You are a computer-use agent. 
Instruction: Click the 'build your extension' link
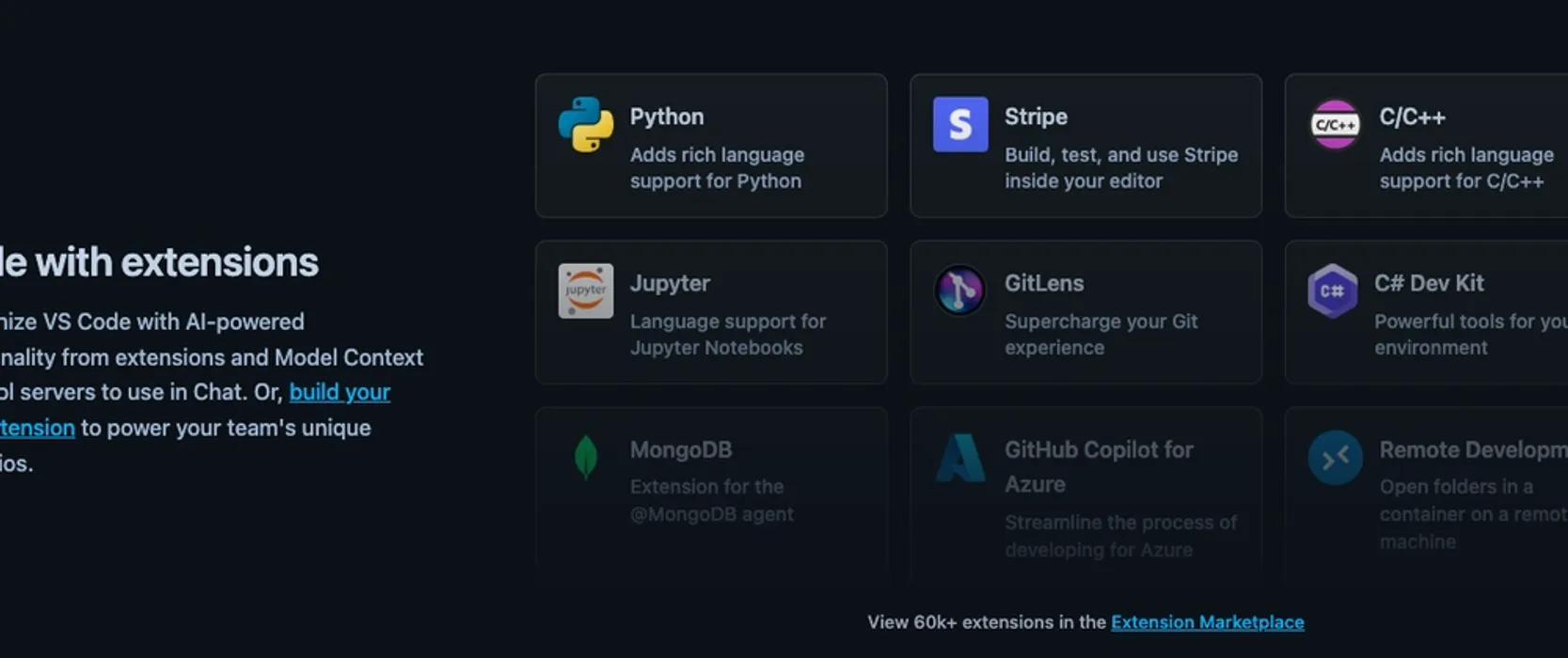pyautogui.click(x=339, y=392)
